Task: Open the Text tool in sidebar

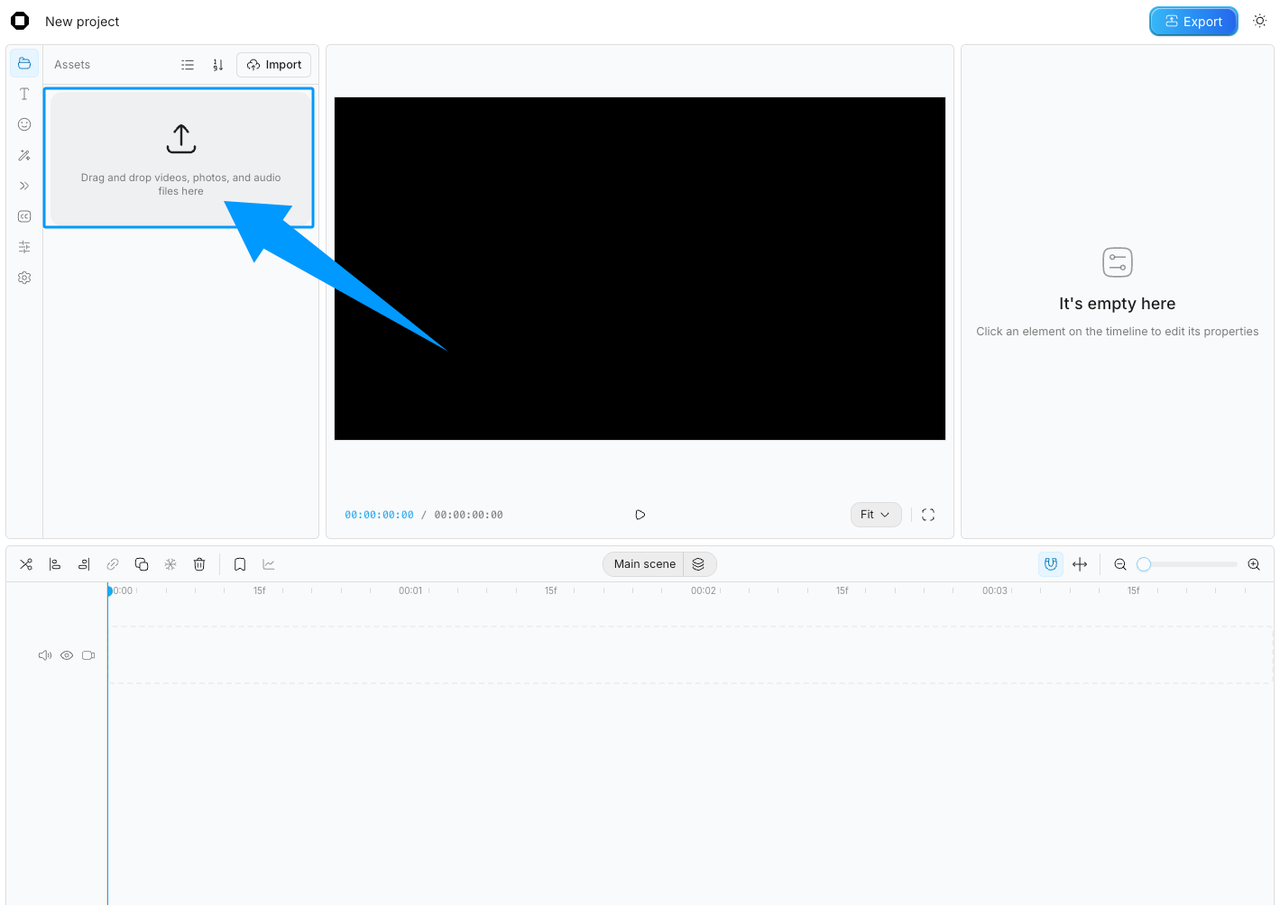Action: [24, 94]
